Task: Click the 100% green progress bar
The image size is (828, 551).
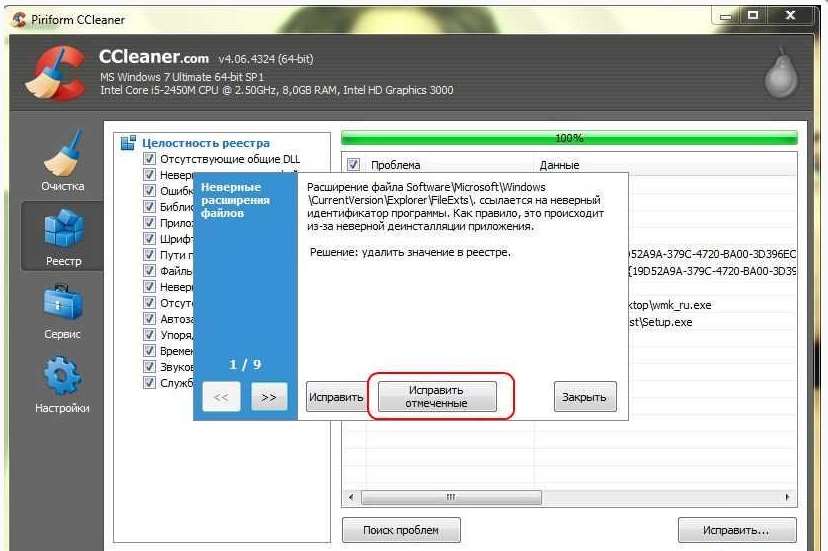Action: (x=569, y=138)
